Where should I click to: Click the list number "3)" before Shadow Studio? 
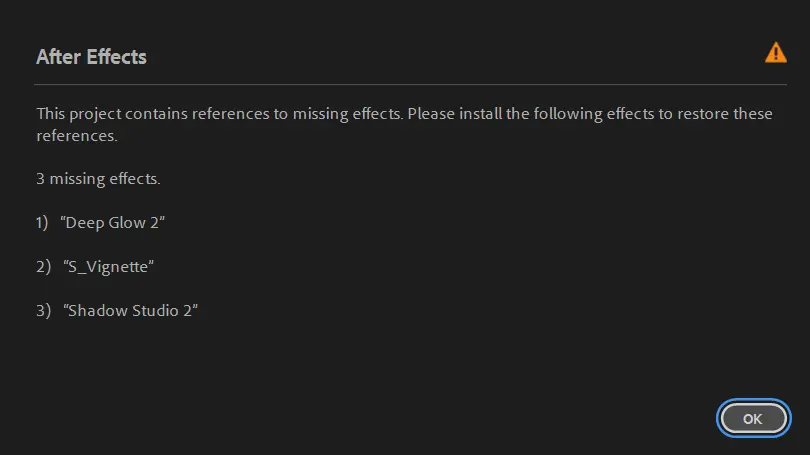42,311
